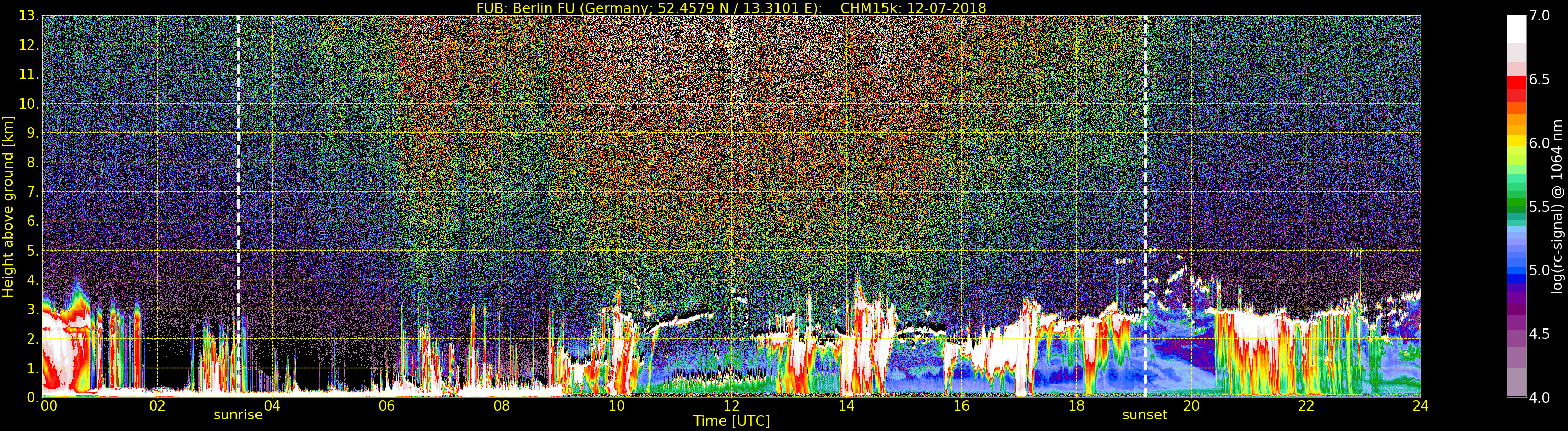The width and height of the screenshot is (1568, 431).
Task: Click the "5.0" colorbar tick label
Action: tap(1539, 270)
